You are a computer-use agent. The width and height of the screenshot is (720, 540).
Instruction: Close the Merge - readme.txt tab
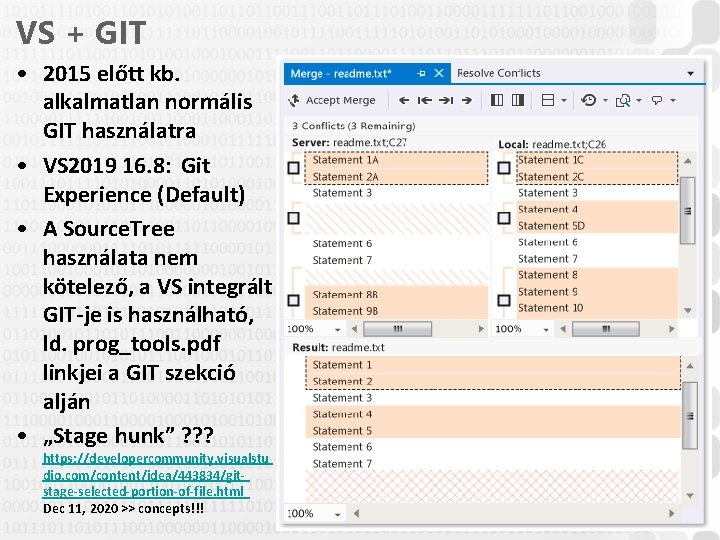[x=439, y=73]
